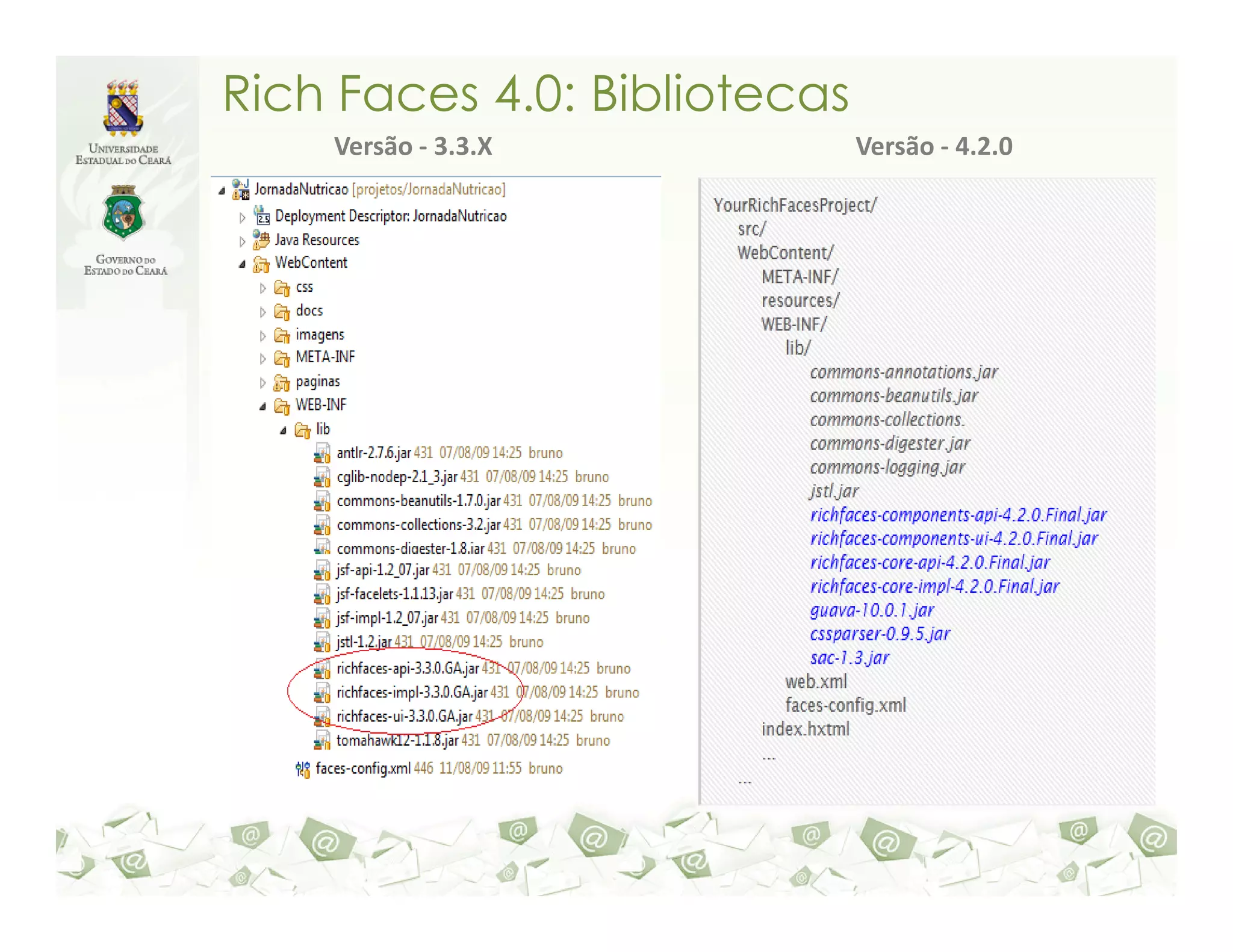Click the Universidade Estadual do Ceará logo

tap(123, 122)
